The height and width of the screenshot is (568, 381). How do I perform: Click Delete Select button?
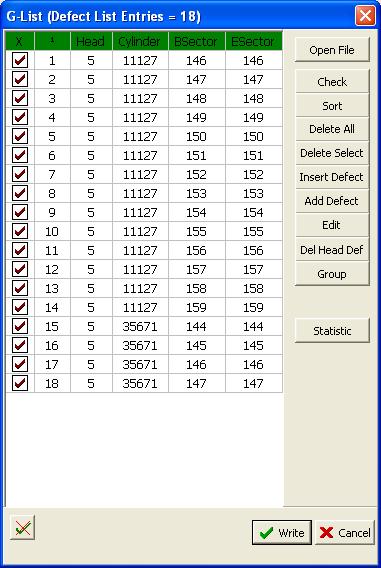pyautogui.click(x=332, y=153)
